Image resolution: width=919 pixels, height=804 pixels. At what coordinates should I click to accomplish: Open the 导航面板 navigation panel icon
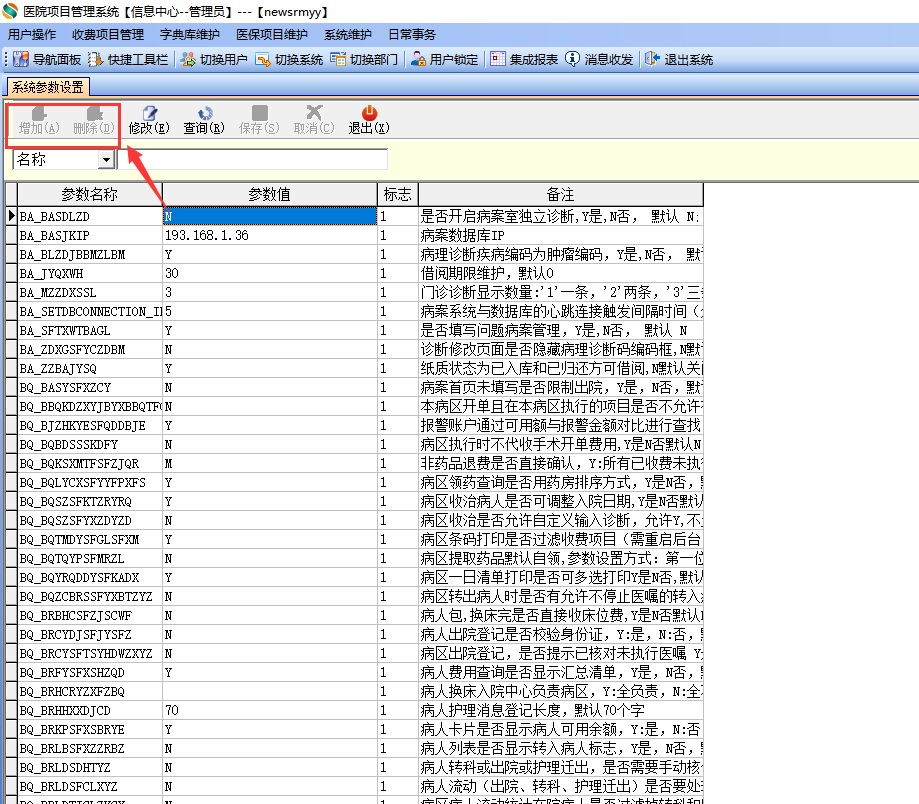pos(47,59)
